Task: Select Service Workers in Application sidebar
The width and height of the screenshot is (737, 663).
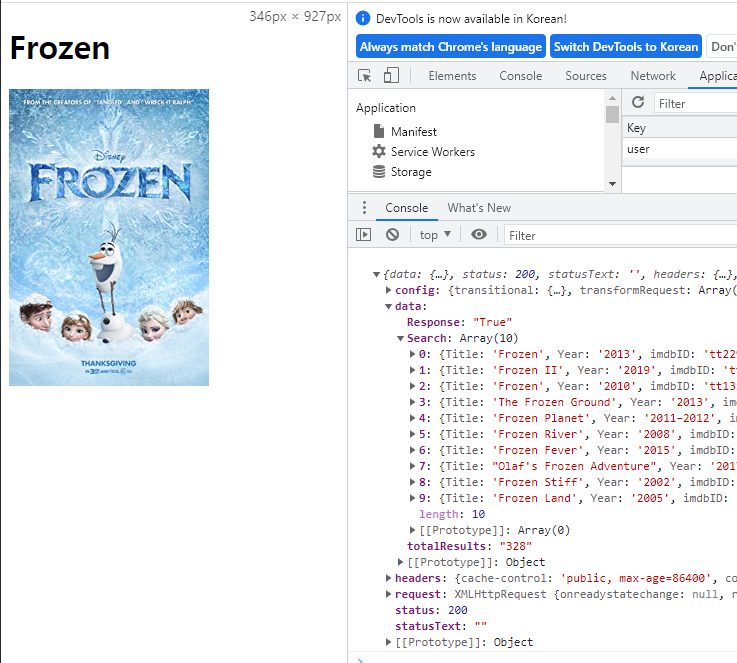Action: tap(433, 152)
